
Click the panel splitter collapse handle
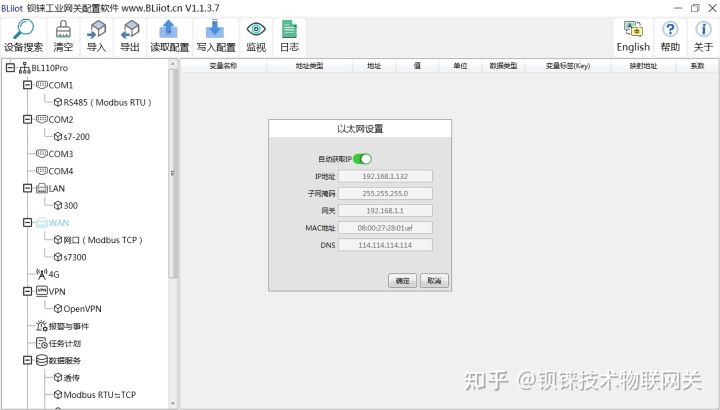173,174
